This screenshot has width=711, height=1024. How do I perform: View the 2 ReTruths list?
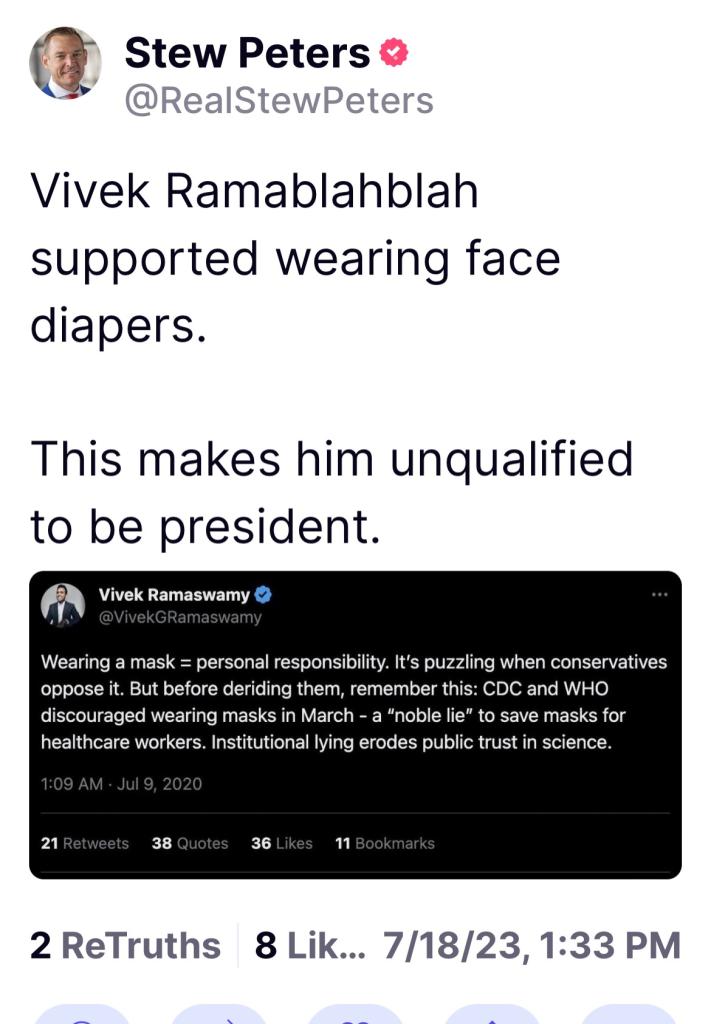click(125, 945)
